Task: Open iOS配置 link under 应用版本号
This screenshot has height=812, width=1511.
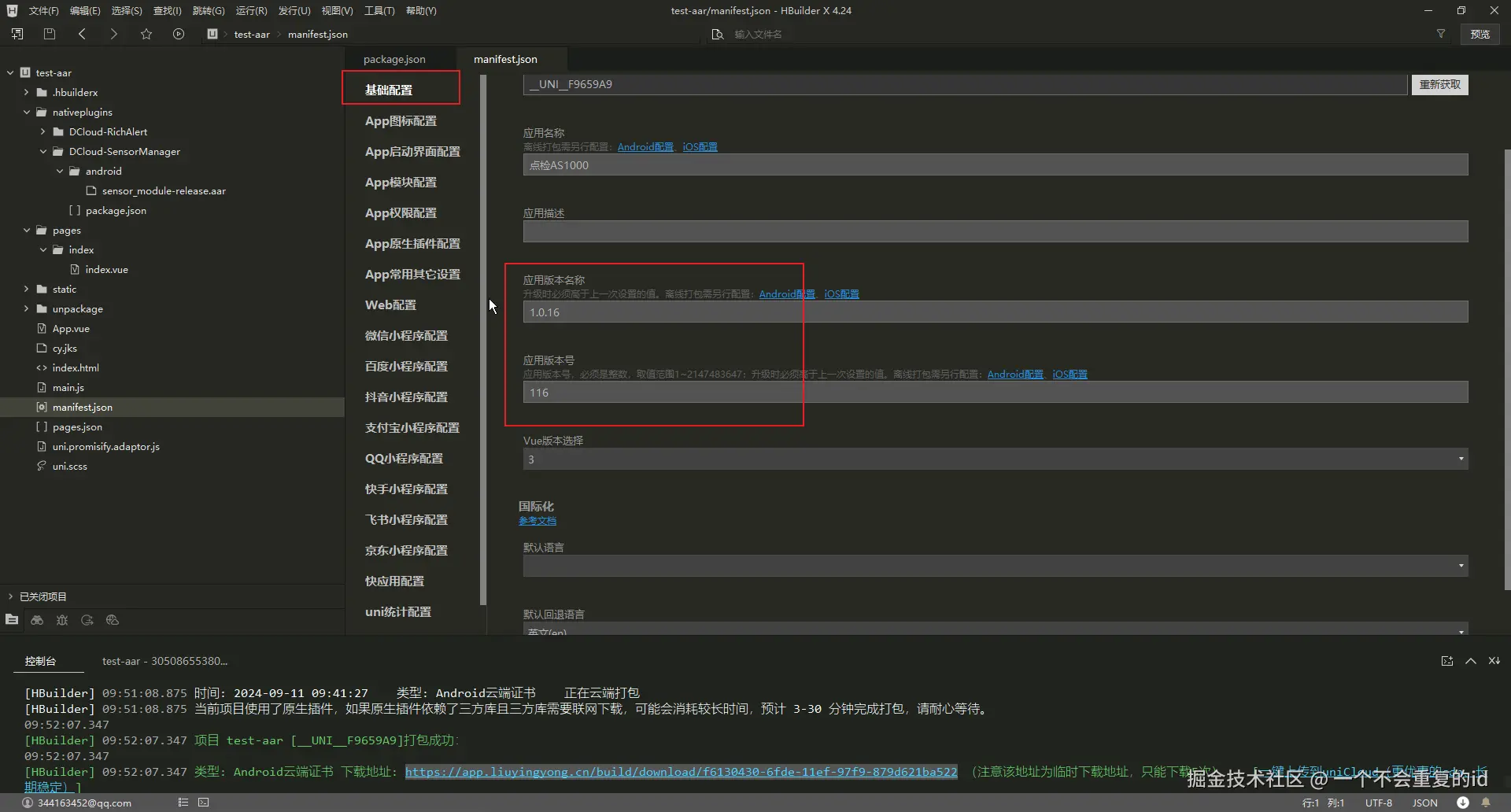Action: click(1070, 375)
